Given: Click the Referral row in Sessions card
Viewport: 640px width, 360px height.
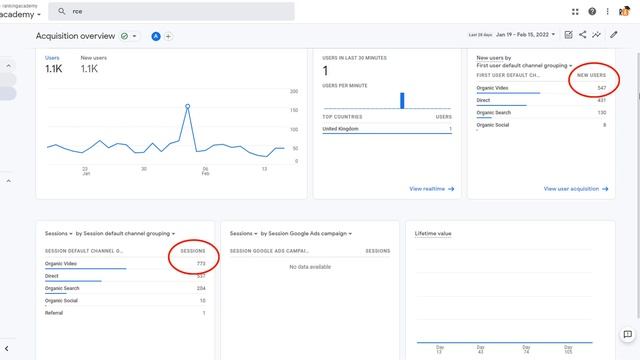Looking at the screenshot, I should (x=125, y=313).
